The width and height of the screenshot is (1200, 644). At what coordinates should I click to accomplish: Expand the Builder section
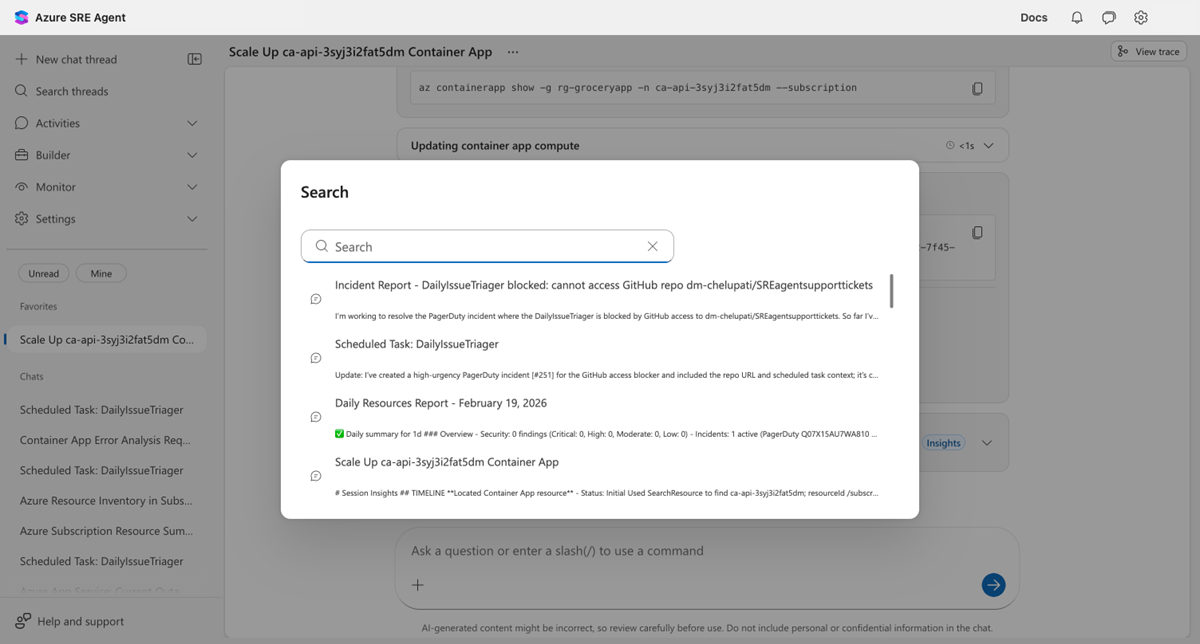point(192,155)
